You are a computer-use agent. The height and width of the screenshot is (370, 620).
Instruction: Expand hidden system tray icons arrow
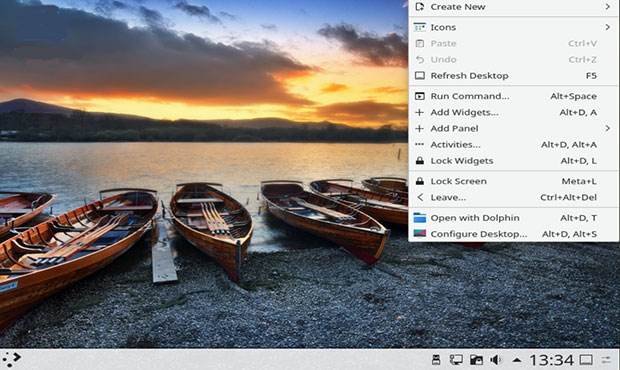pos(516,360)
